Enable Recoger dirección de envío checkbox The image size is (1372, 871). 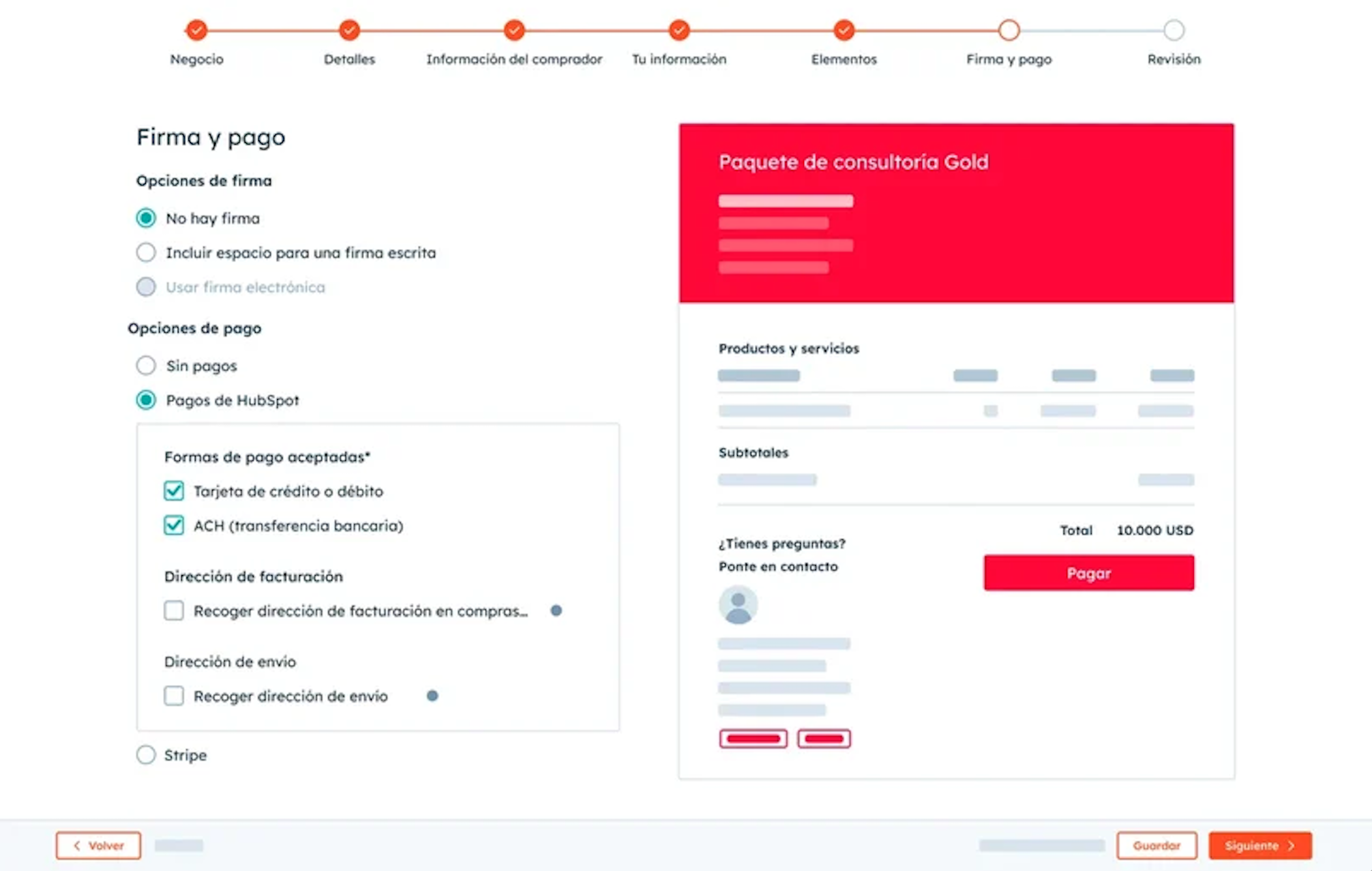pyautogui.click(x=173, y=696)
